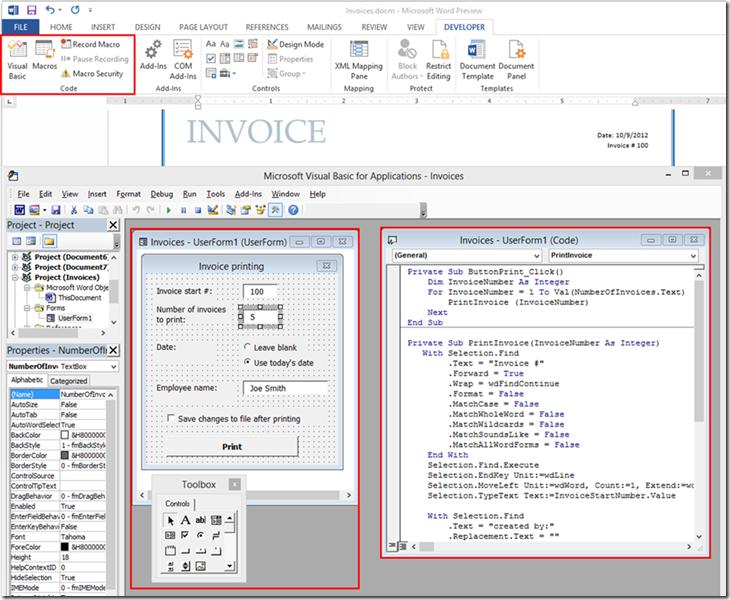Run macro with green play icon
This screenshot has height=600, width=730.
pyautogui.click(x=169, y=210)
